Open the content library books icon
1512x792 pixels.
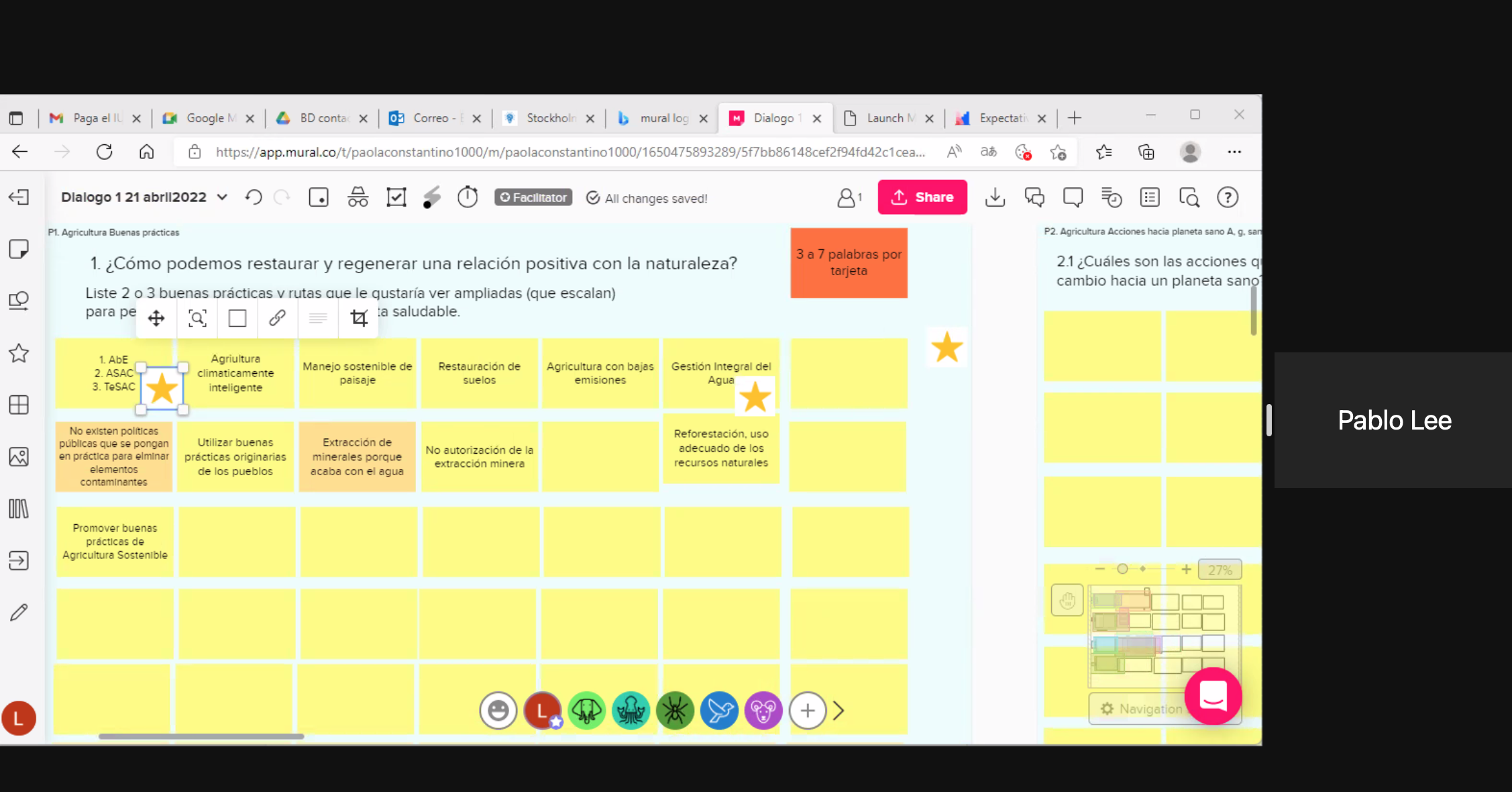click(19, 509)
